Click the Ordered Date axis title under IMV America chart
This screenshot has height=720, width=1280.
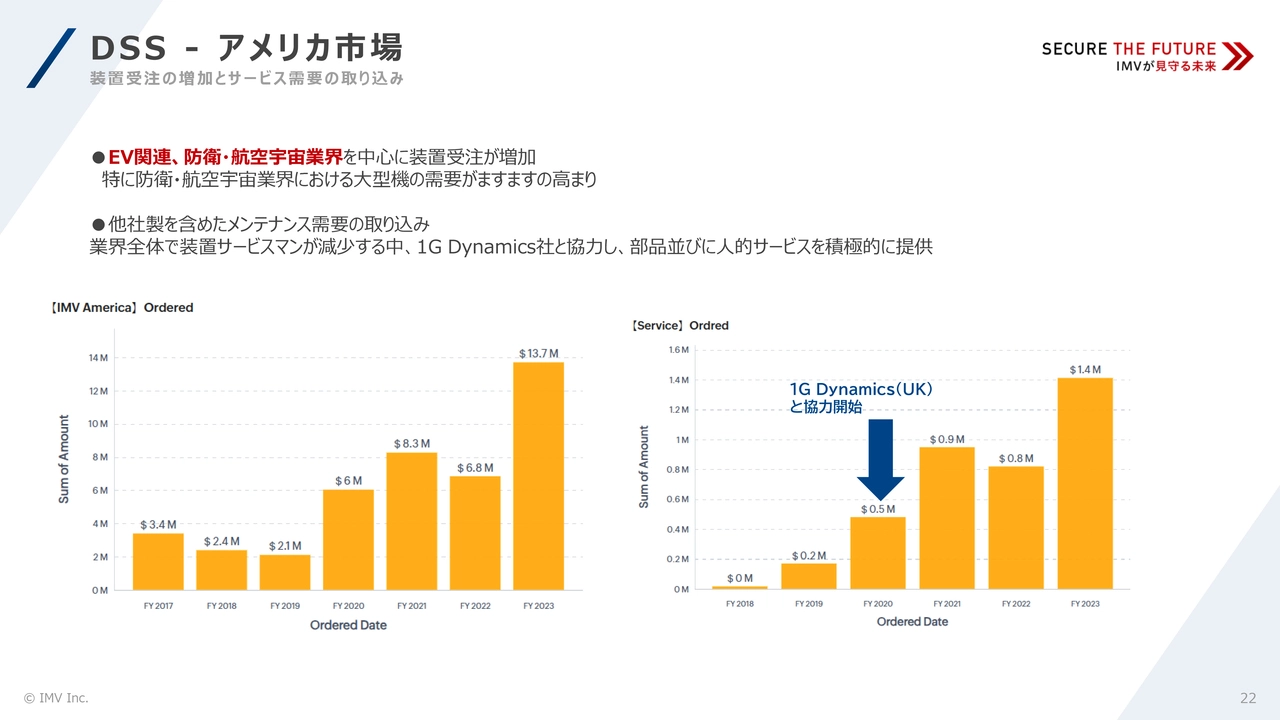coord(348,625)
